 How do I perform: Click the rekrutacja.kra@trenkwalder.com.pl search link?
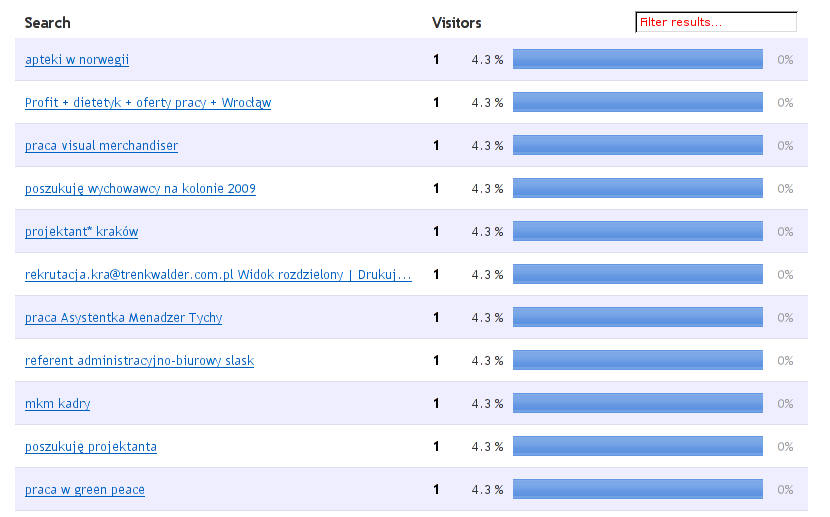(218, 275)
